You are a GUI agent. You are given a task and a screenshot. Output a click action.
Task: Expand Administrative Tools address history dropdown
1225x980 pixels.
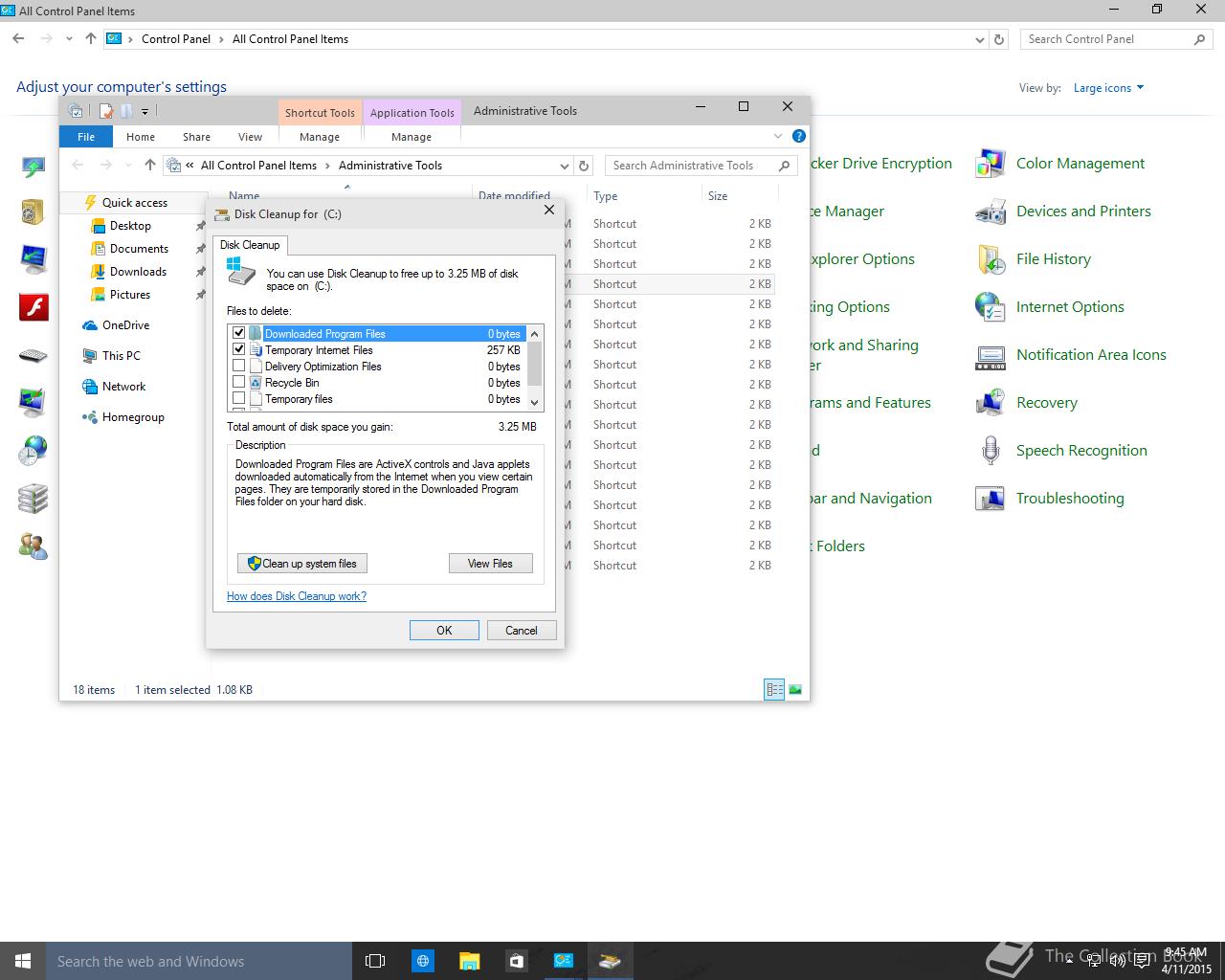click(565, 166)
